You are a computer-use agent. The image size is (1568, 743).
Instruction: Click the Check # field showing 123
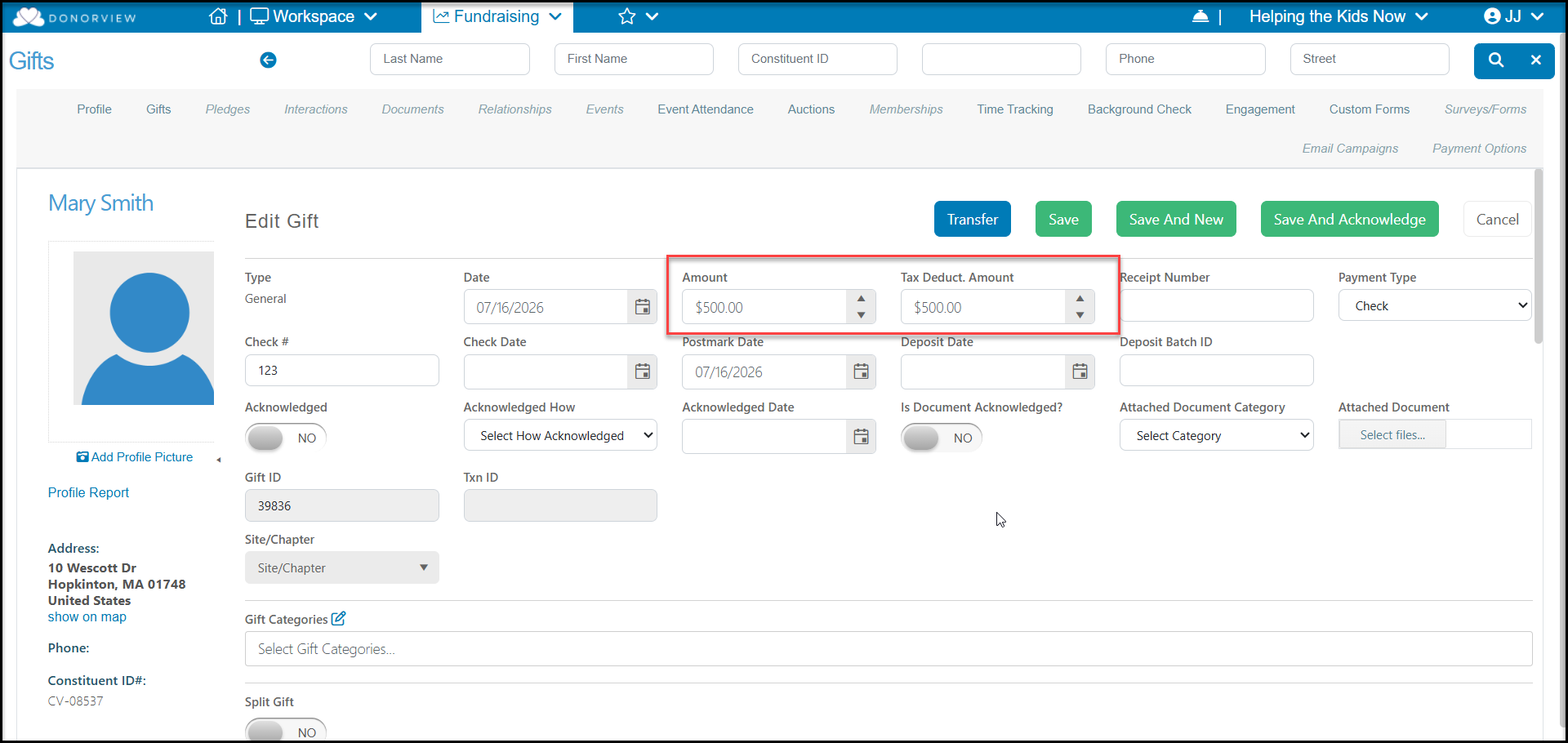pos(341,370)
